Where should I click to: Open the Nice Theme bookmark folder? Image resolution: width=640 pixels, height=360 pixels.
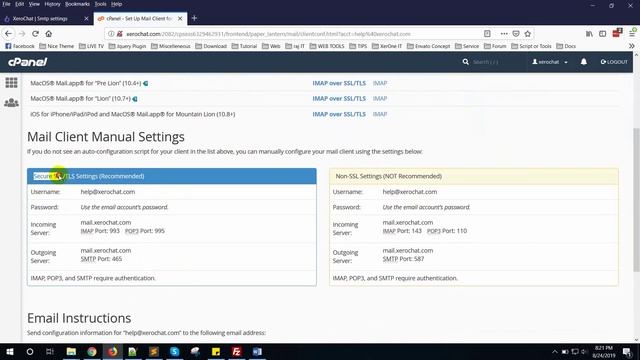click(57, 46)
